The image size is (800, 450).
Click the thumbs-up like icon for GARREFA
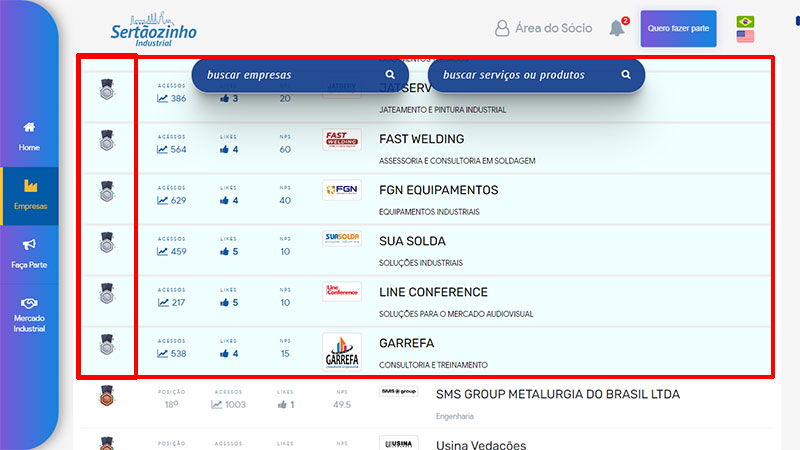[x=224, y=354]
